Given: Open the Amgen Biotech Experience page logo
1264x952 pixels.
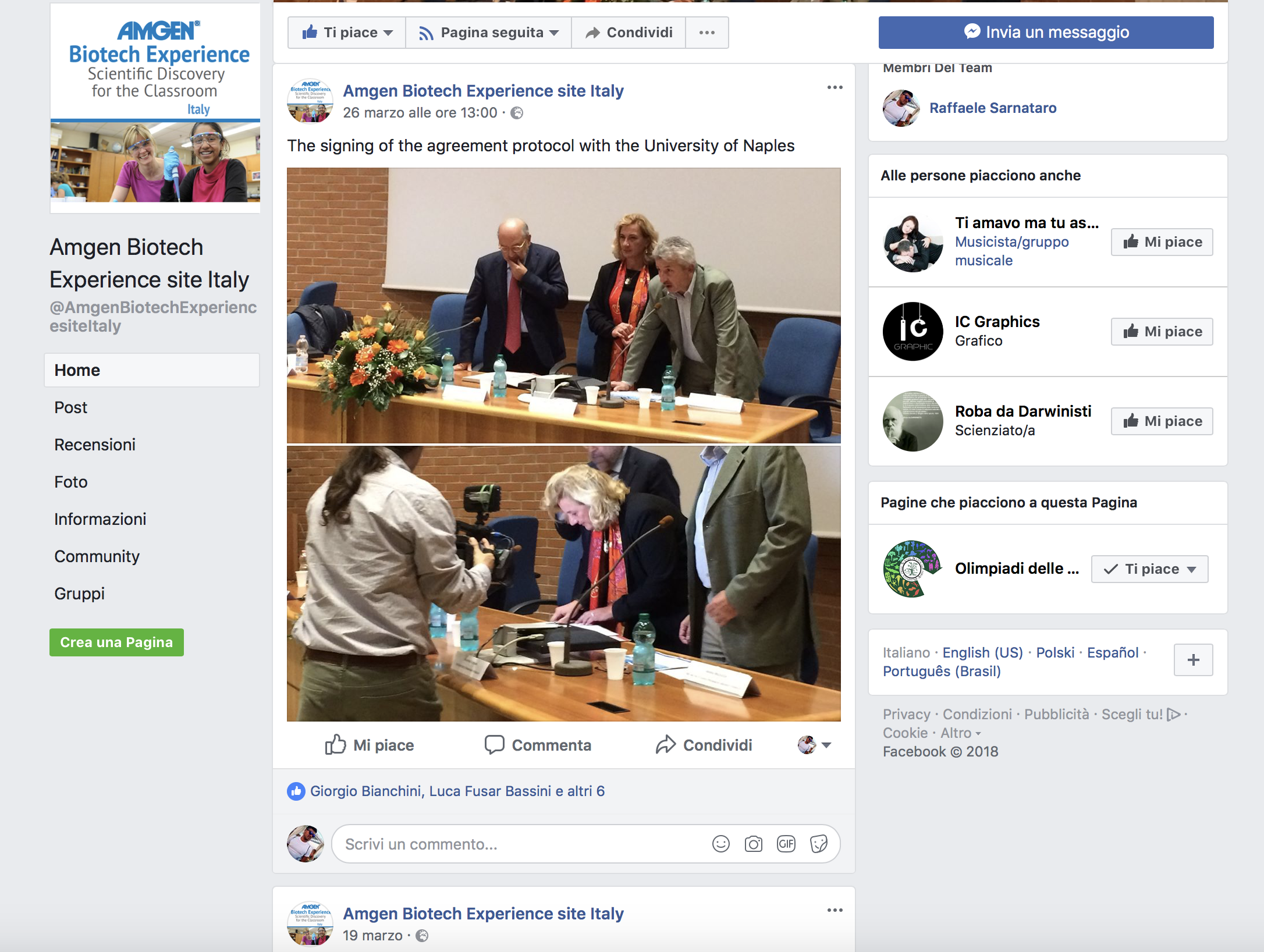Looking at the screenshot, I should (x=155, y=108).
